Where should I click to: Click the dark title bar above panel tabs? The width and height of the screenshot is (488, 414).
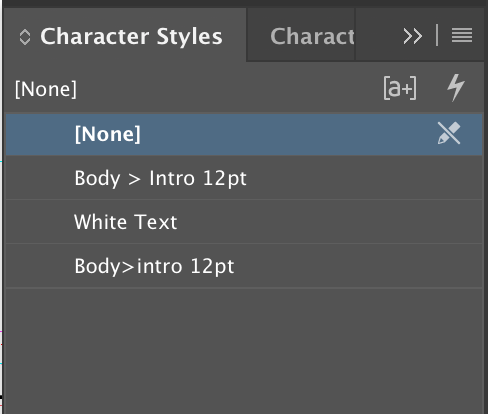(x=244, y=4)
